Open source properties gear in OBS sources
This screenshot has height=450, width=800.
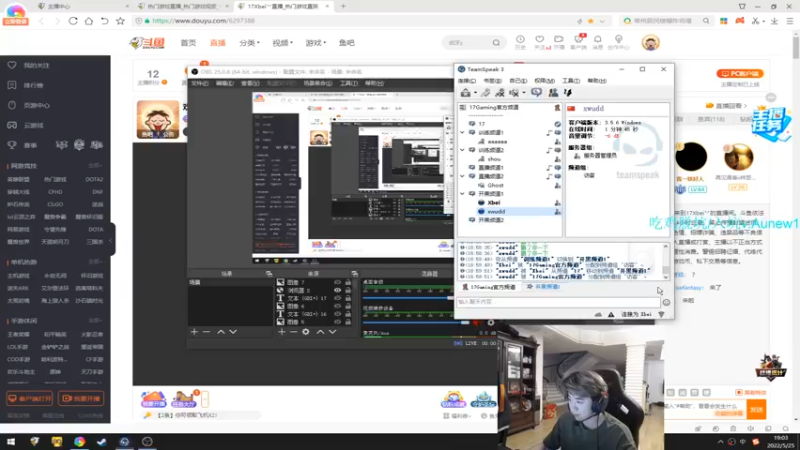pyautogui.click(x=306, y=332)
